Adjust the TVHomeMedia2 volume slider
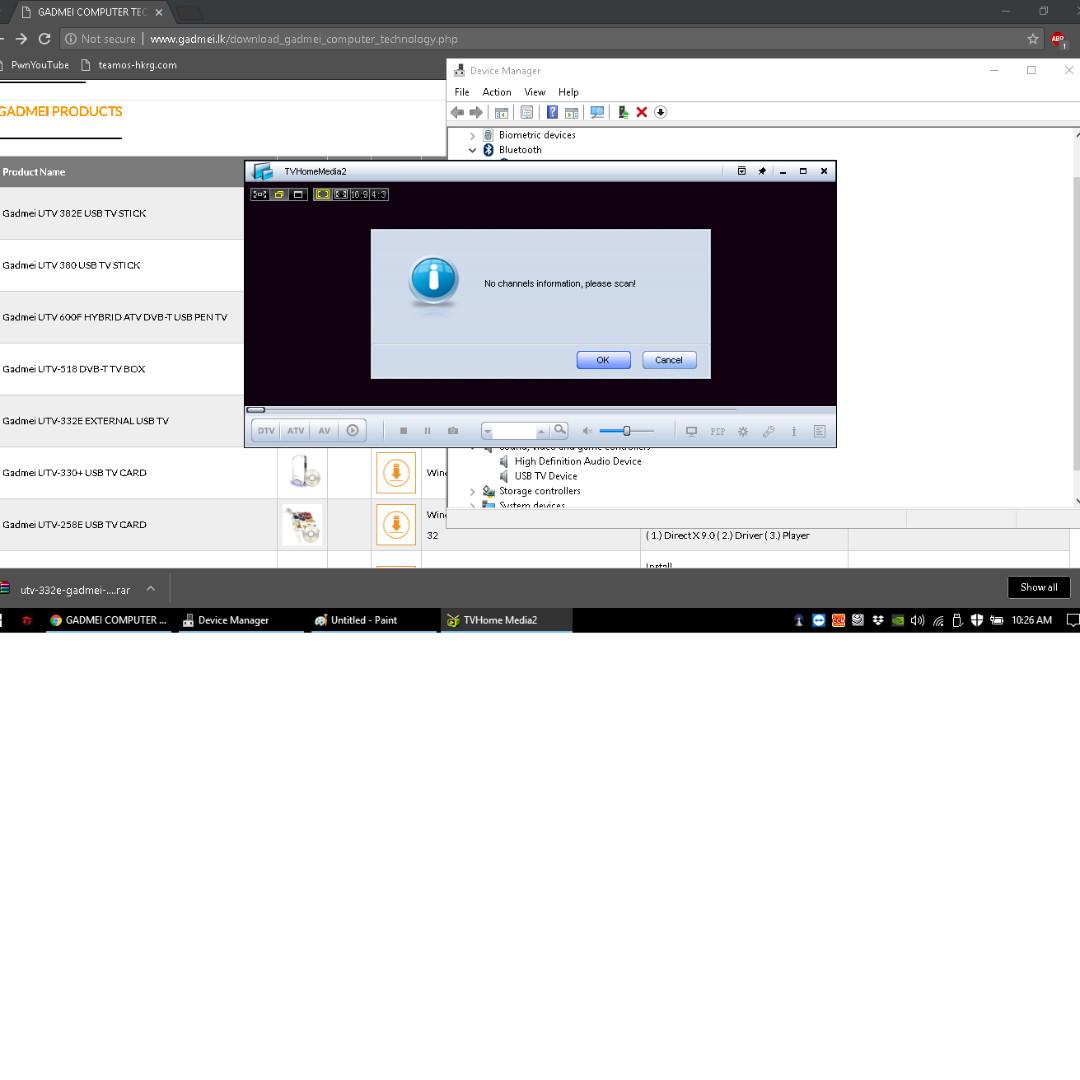Screen dimensions: 1080x1080 627,431
